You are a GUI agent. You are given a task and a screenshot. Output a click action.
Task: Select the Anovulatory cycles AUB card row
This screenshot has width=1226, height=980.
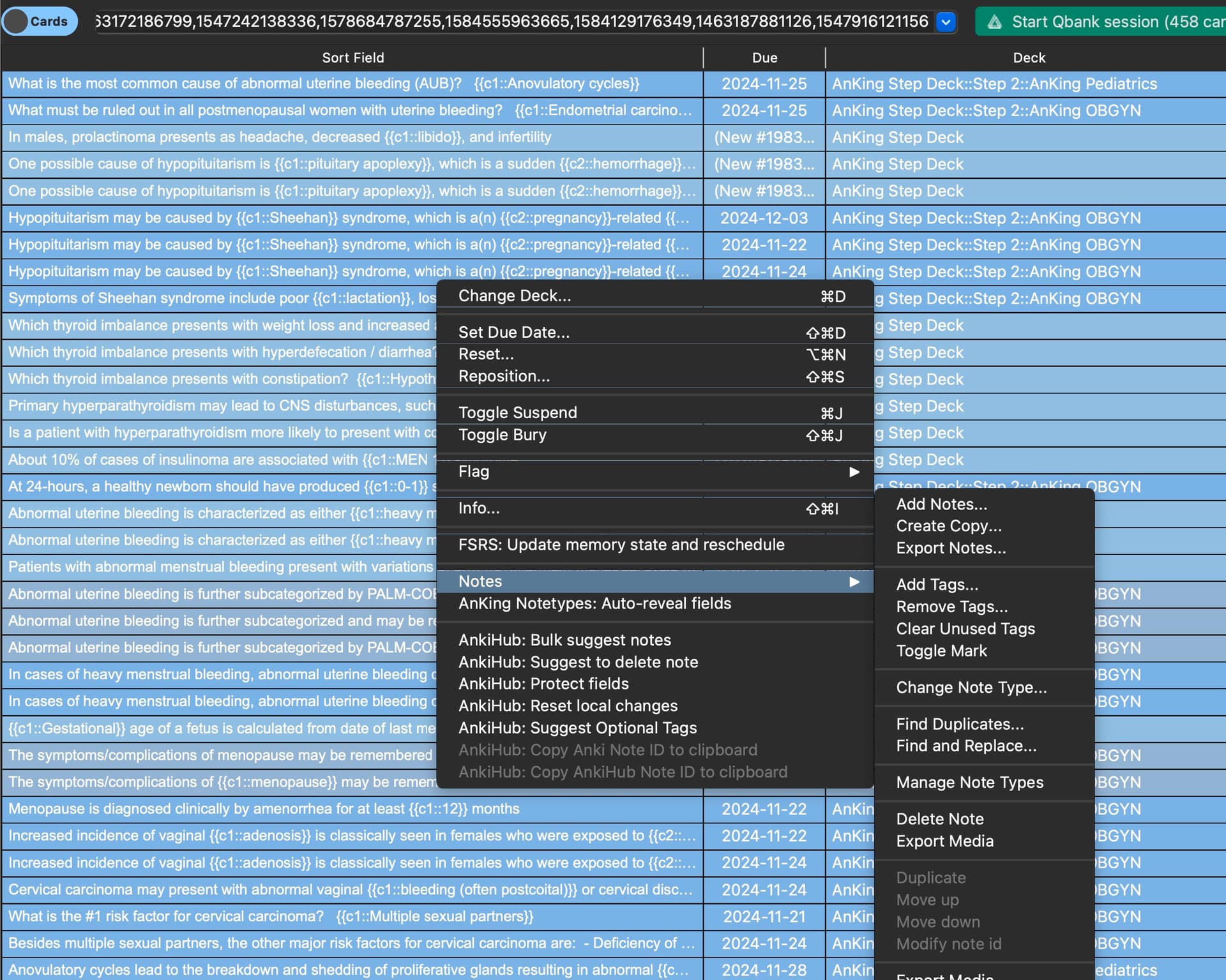(323, 84)
